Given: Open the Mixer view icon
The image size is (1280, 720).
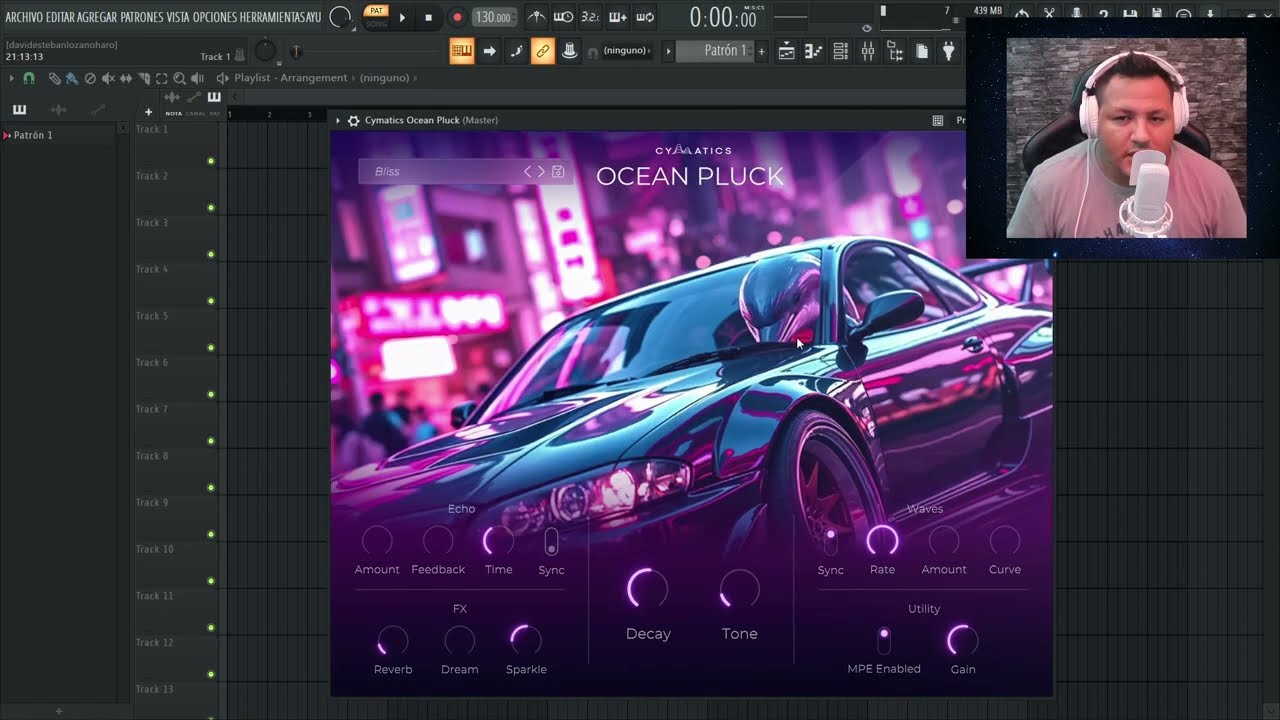Looking at the screenshot, I should pos(868,51).
